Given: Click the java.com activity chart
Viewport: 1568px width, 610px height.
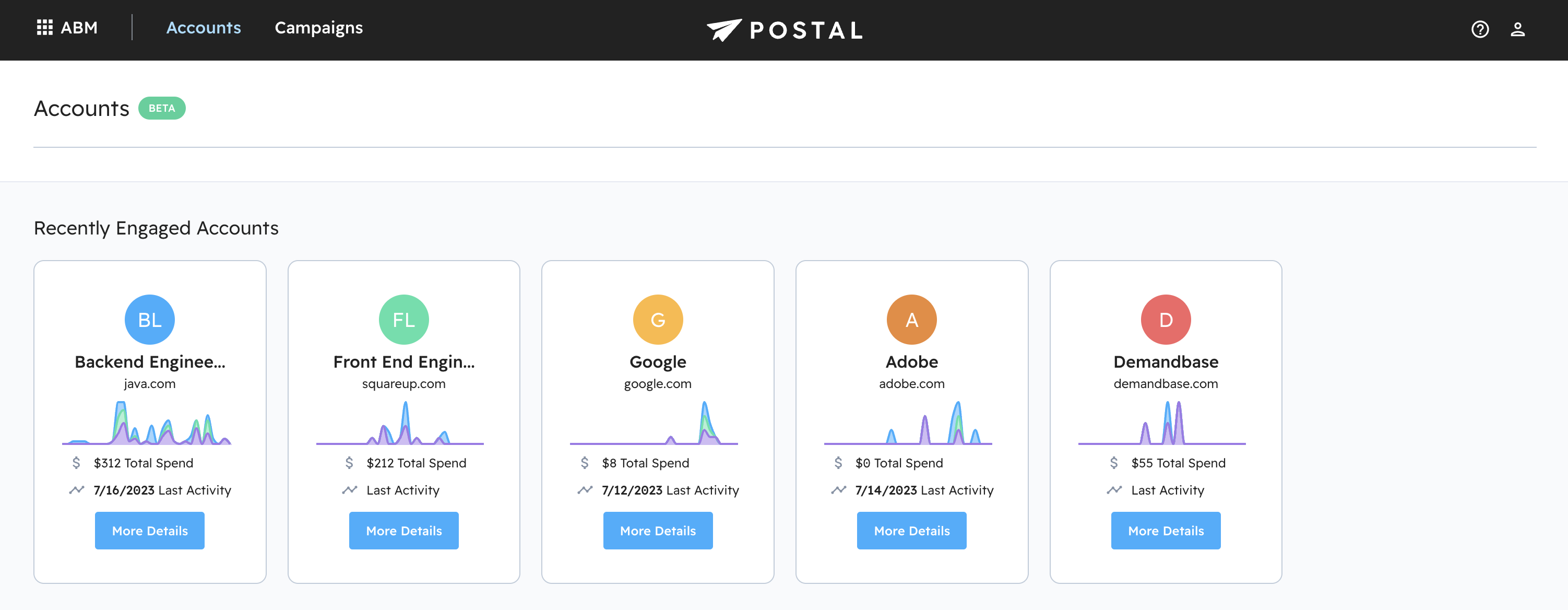Looking at the screenshot, I should pyautogui.click(x=147, y=424).
